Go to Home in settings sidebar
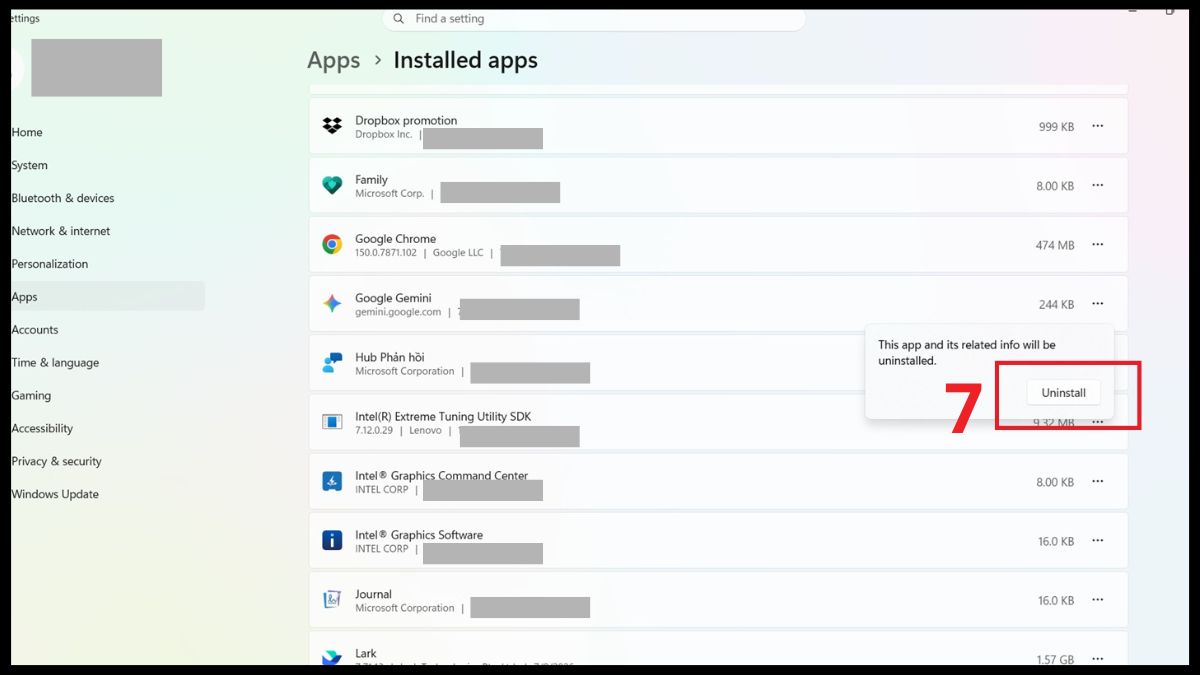 click(x=27, y=132)
